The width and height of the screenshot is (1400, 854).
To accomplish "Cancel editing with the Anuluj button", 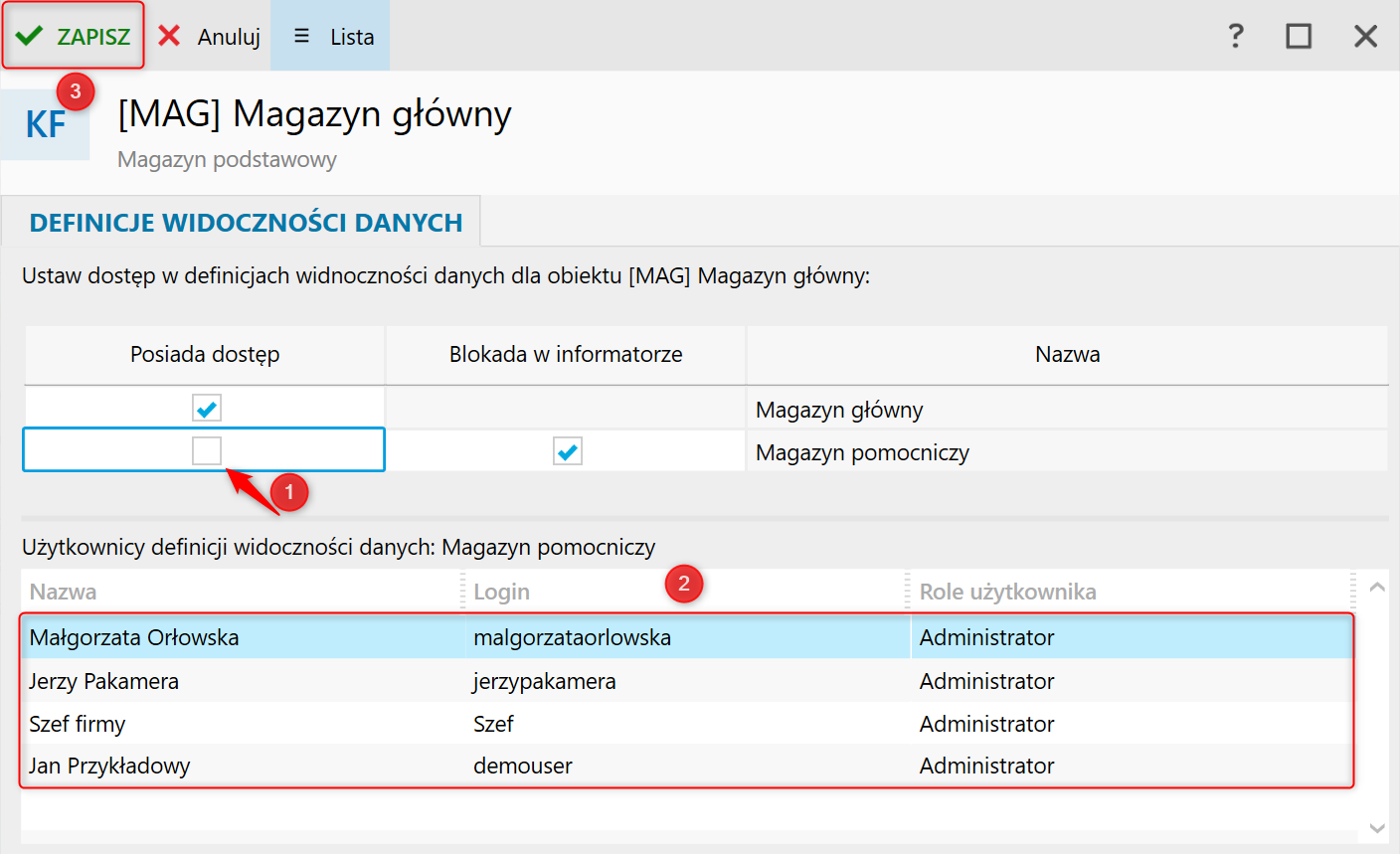I will [x=209, y=36].
